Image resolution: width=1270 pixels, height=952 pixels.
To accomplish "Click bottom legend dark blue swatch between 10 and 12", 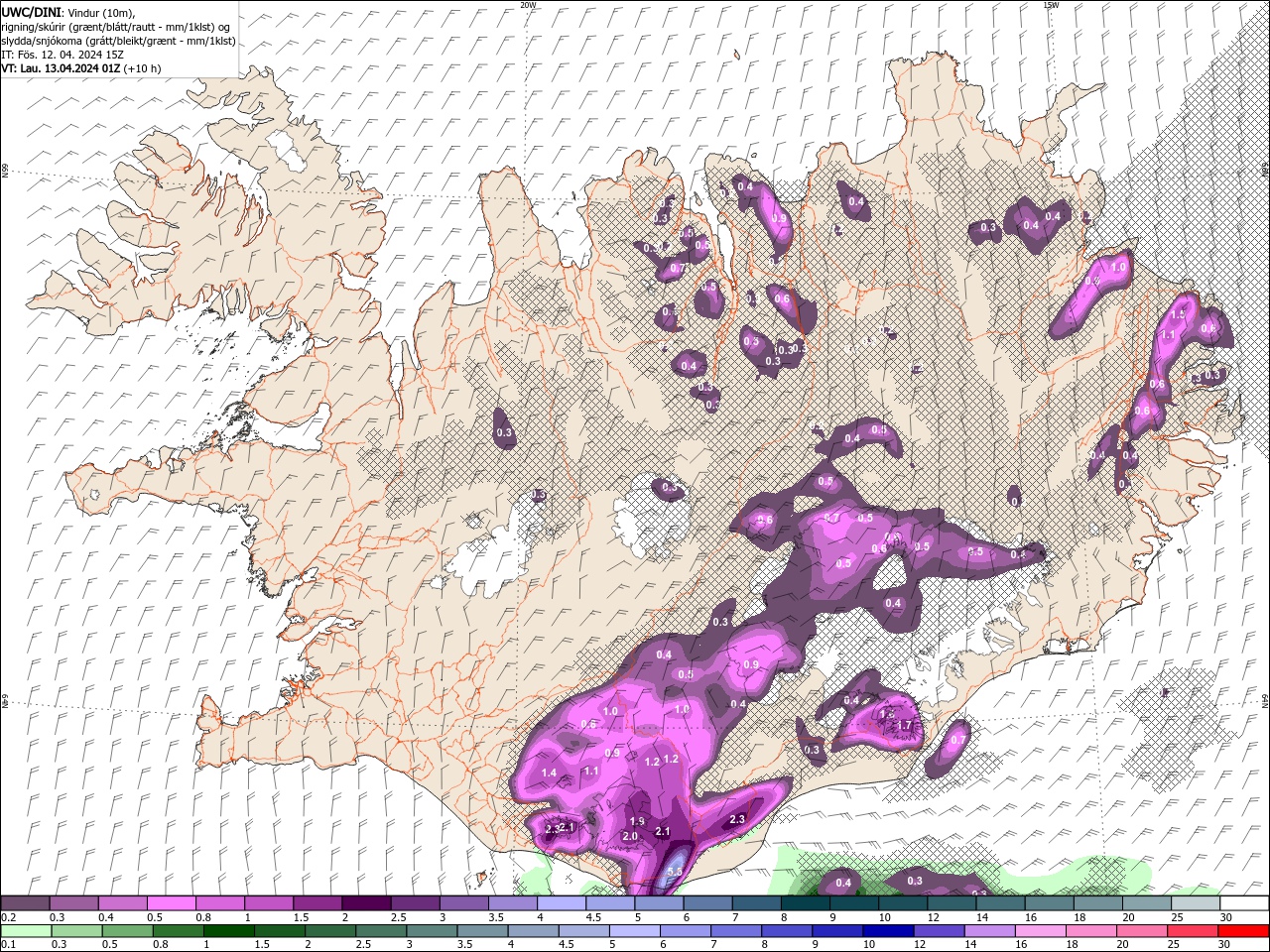I will [888, 930].
